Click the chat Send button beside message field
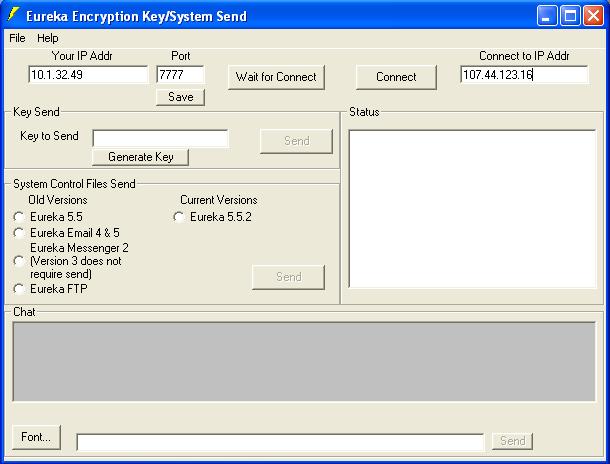 point(512,441)
